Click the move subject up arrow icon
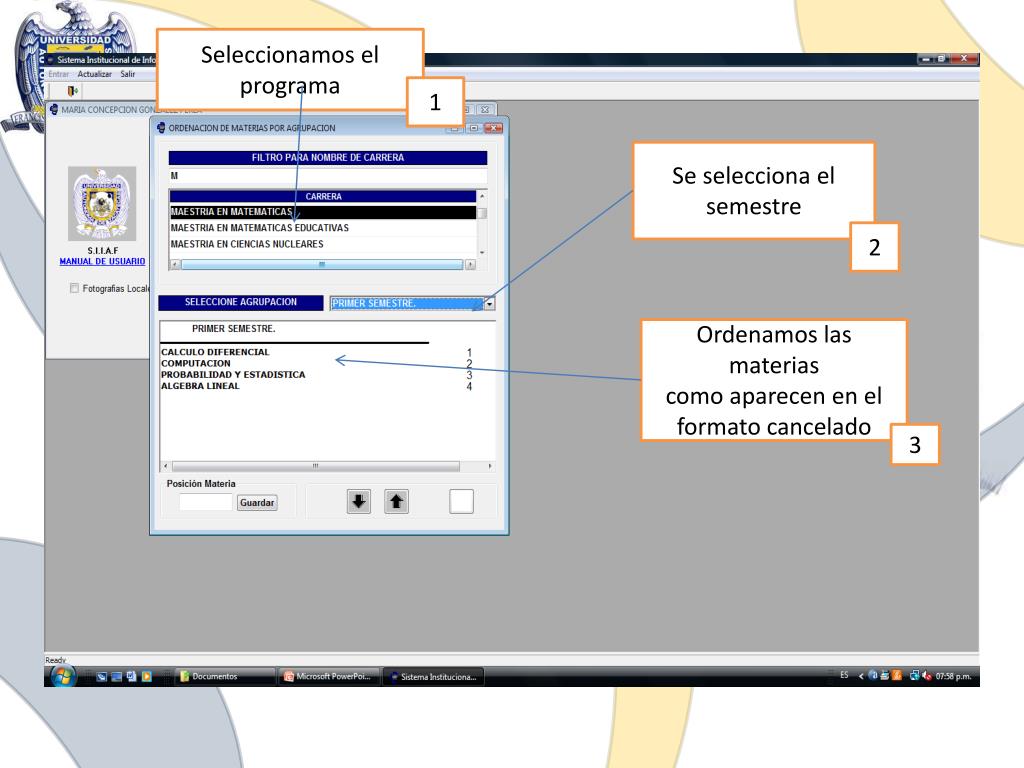1024x768 pixels. point(396,502)
